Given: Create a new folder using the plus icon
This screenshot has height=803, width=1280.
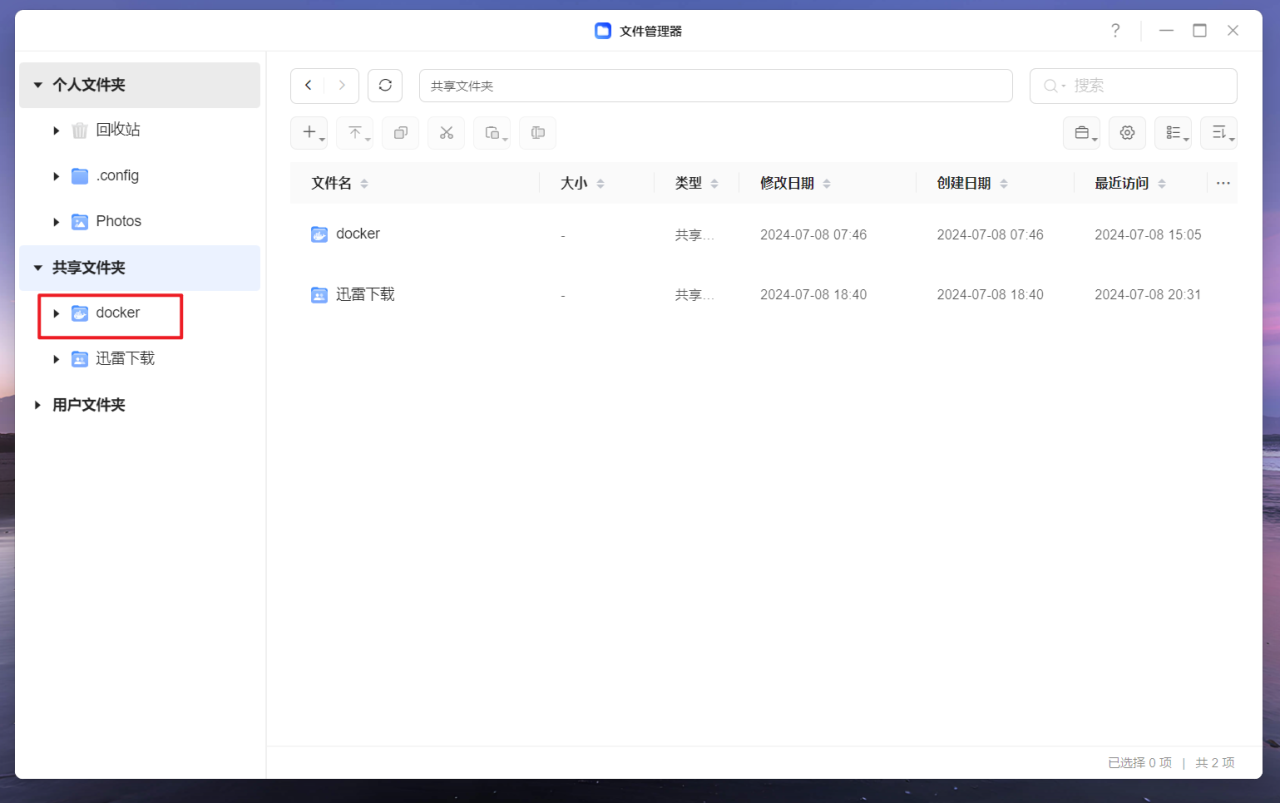Looking at the screenshot, I should (308, 132).
